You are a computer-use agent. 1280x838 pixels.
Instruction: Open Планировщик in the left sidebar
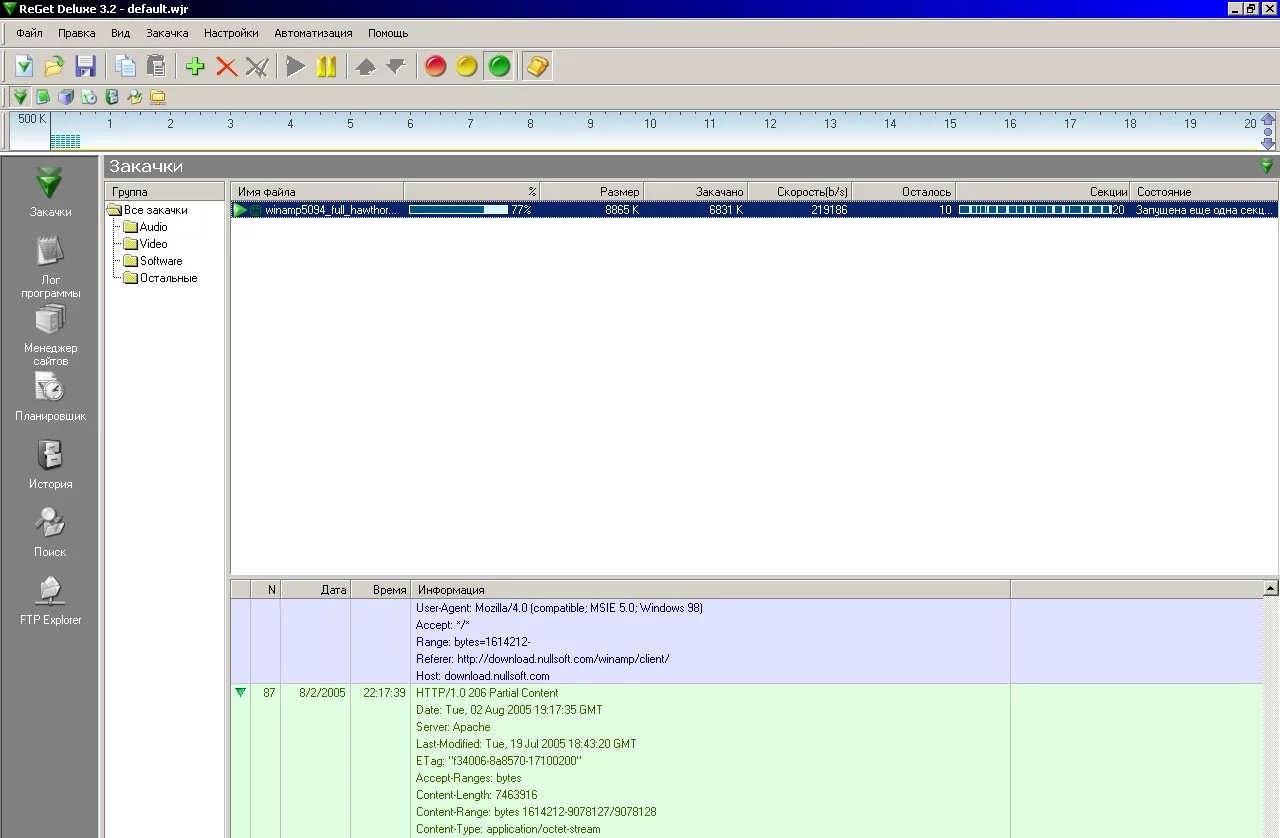coord(50,397)
